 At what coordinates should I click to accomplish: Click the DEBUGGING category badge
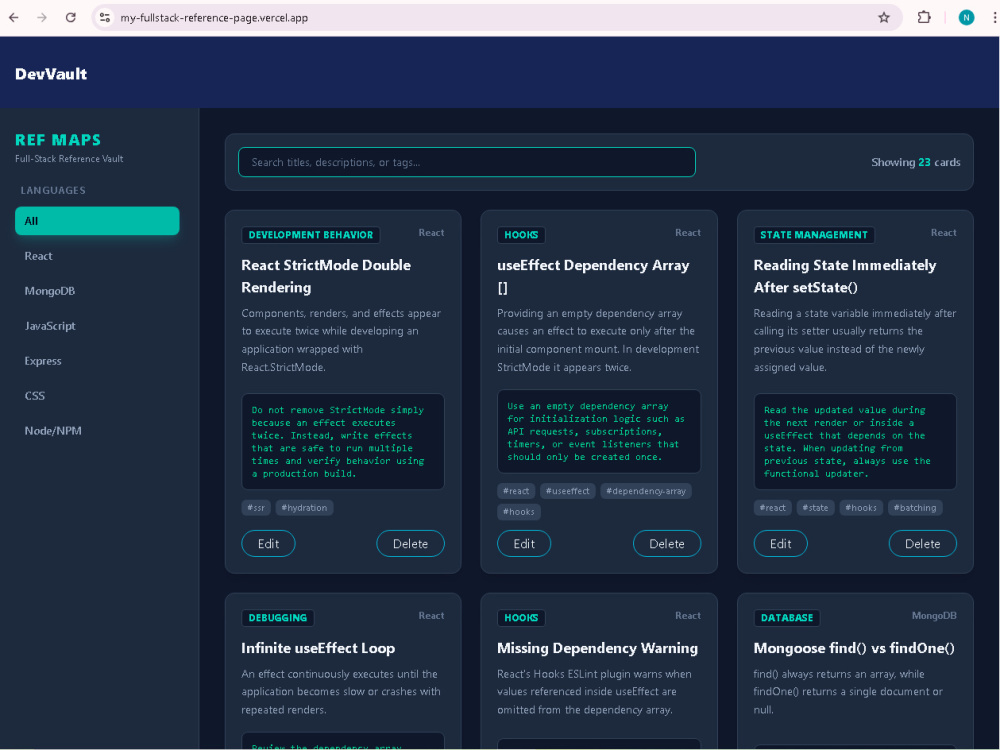tap(277, 618)
